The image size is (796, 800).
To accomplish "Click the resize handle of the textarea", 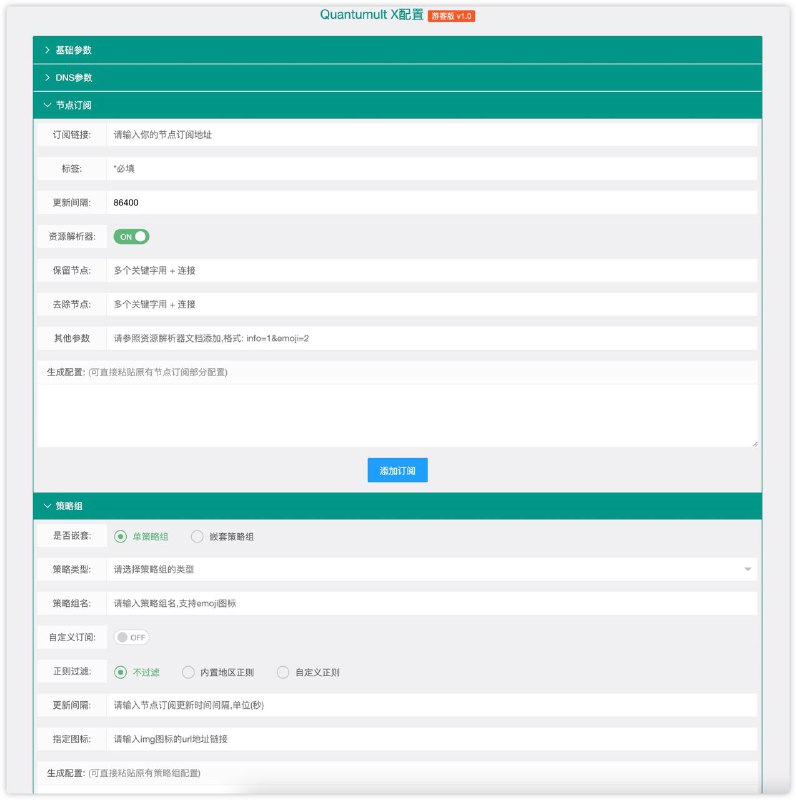I will (x=754, y=444).
